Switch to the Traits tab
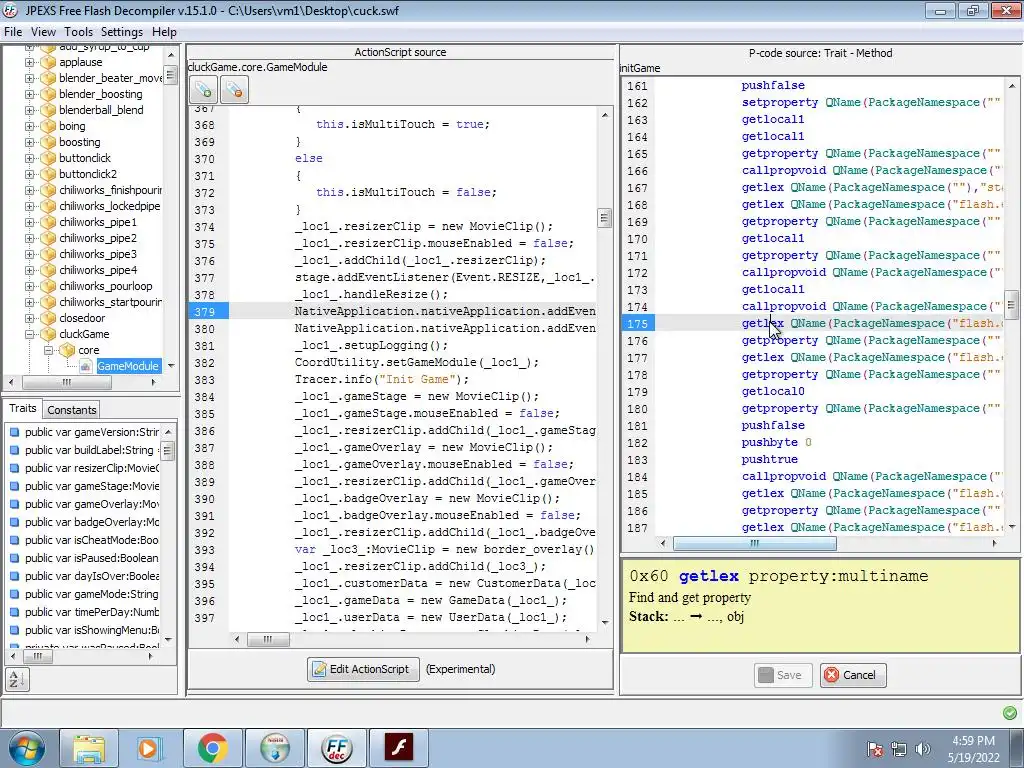The height and width of the screenshot is (768, 1024). 23,408
